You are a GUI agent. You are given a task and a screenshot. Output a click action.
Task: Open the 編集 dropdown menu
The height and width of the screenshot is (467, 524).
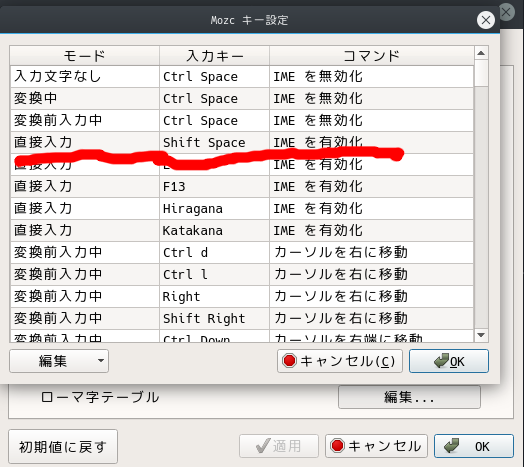point(59,361)
